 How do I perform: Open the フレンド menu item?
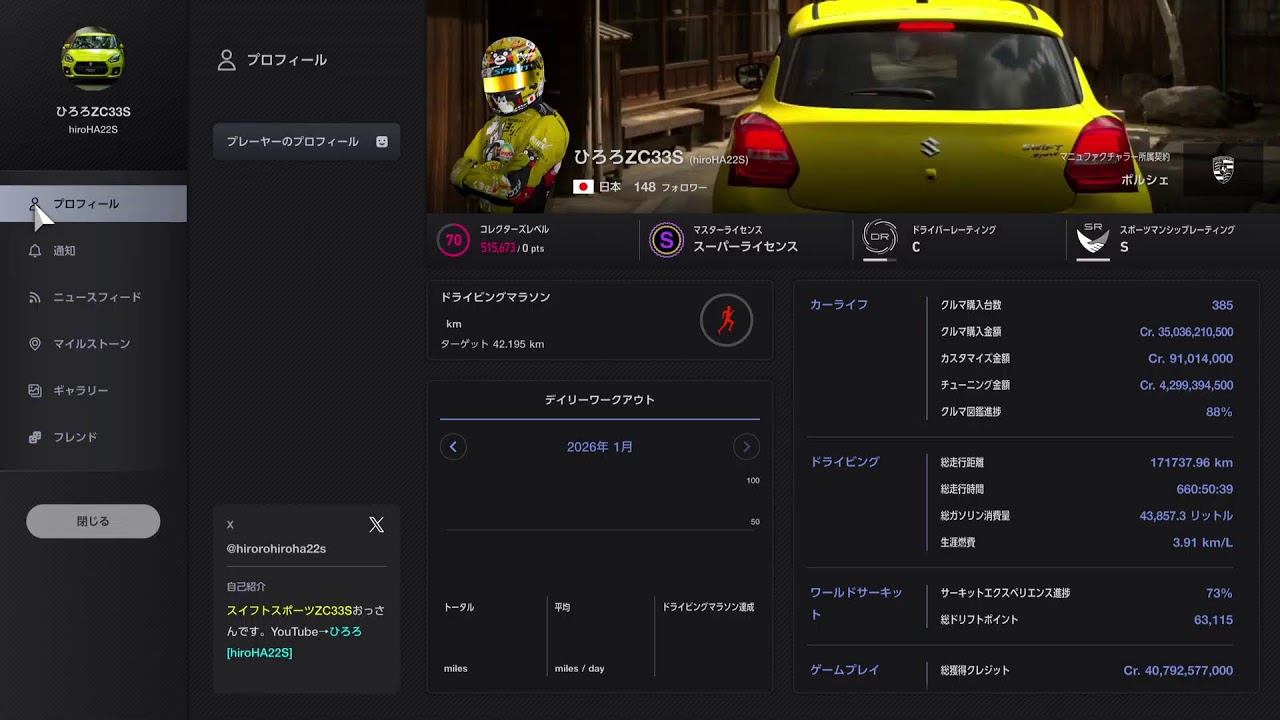(x=93, y=437)
